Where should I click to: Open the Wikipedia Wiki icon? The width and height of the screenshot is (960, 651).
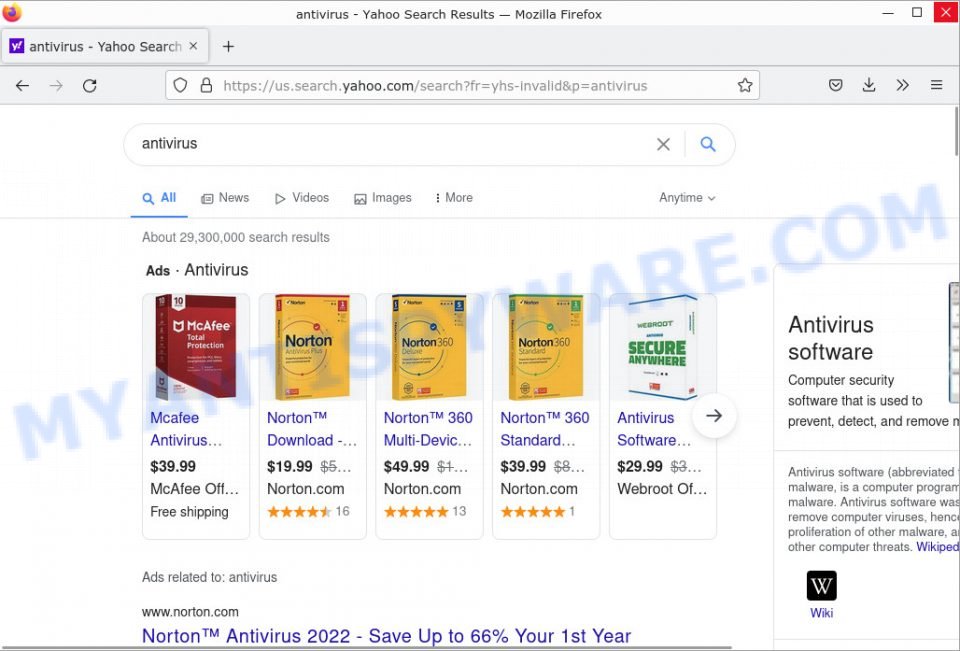pyautogui.click(x=822, y=585)
